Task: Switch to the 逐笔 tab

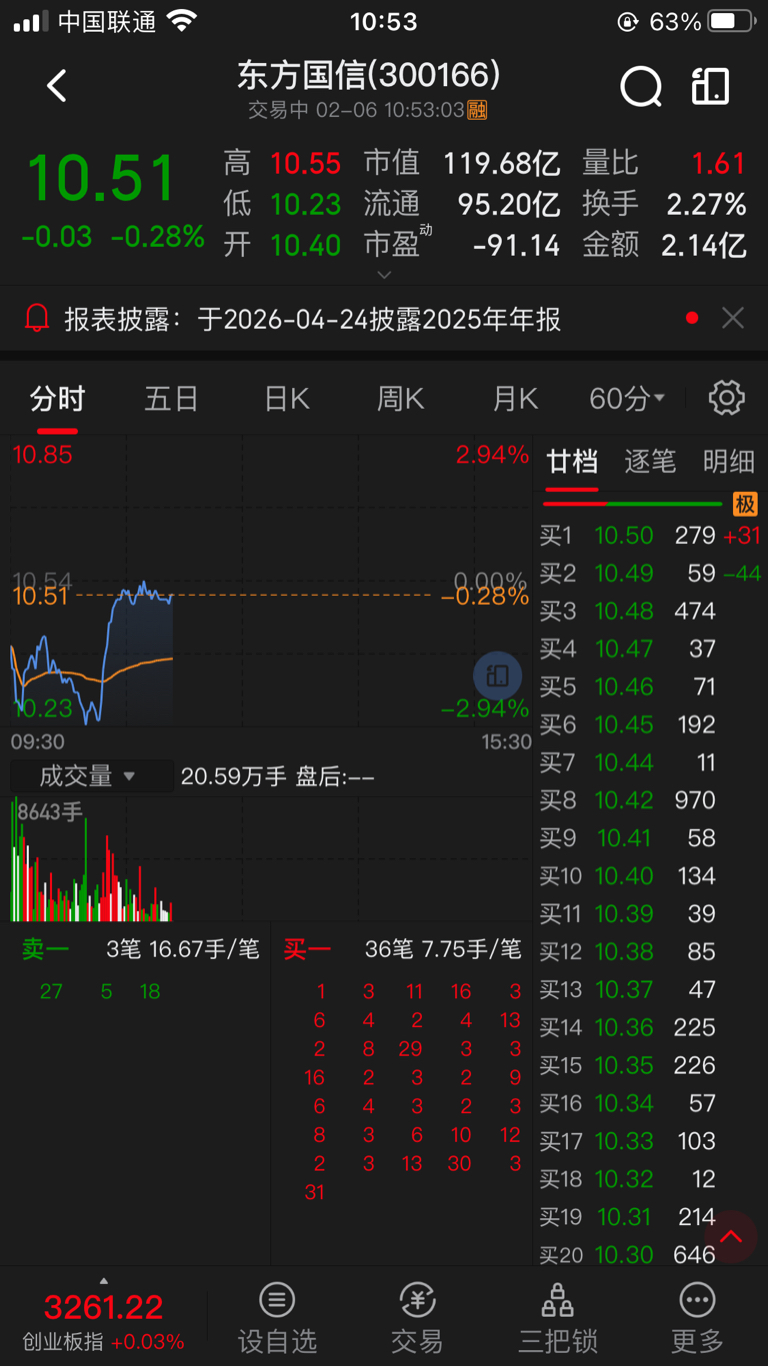Action: point(650,461)
